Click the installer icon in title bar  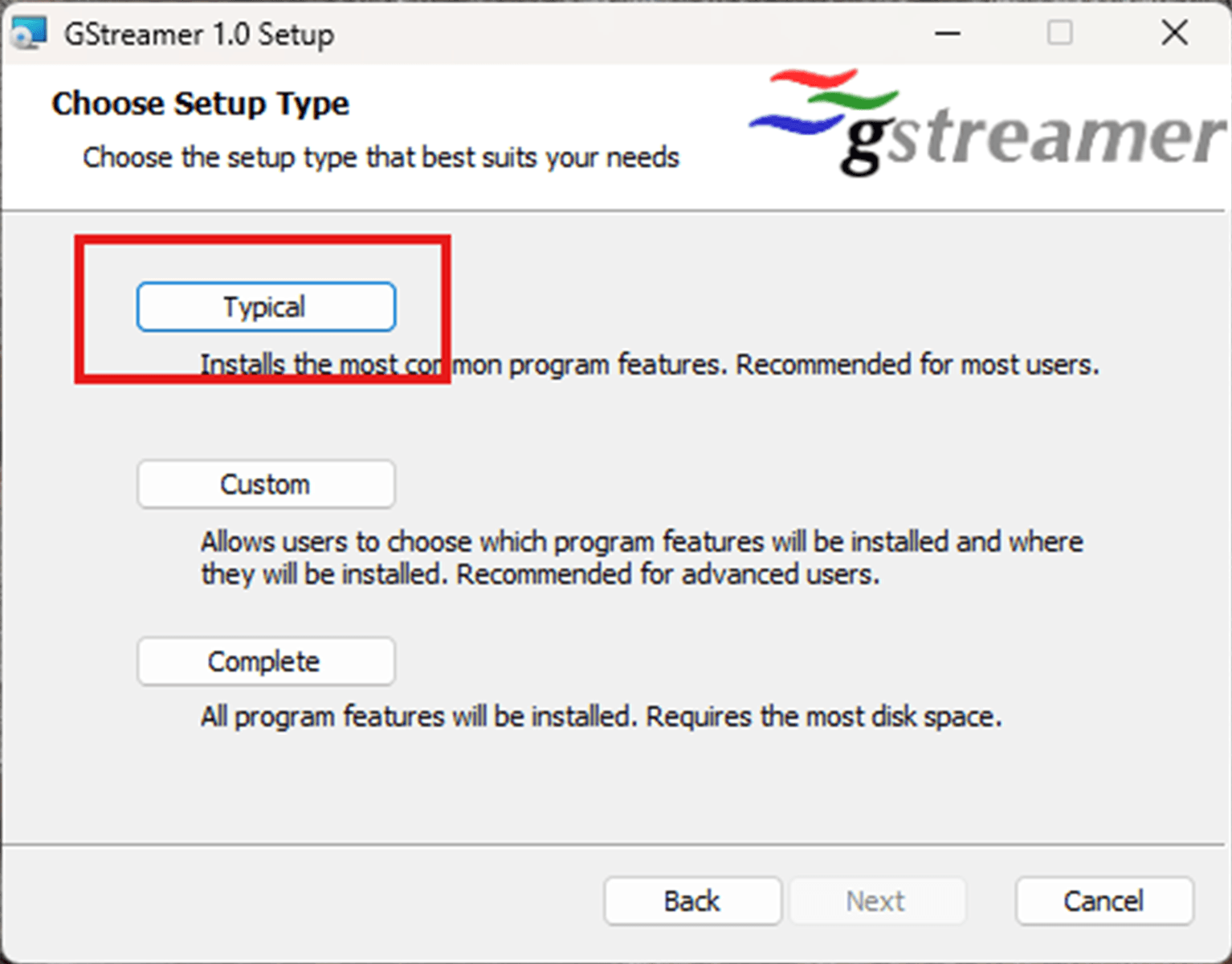pos(30,34)
